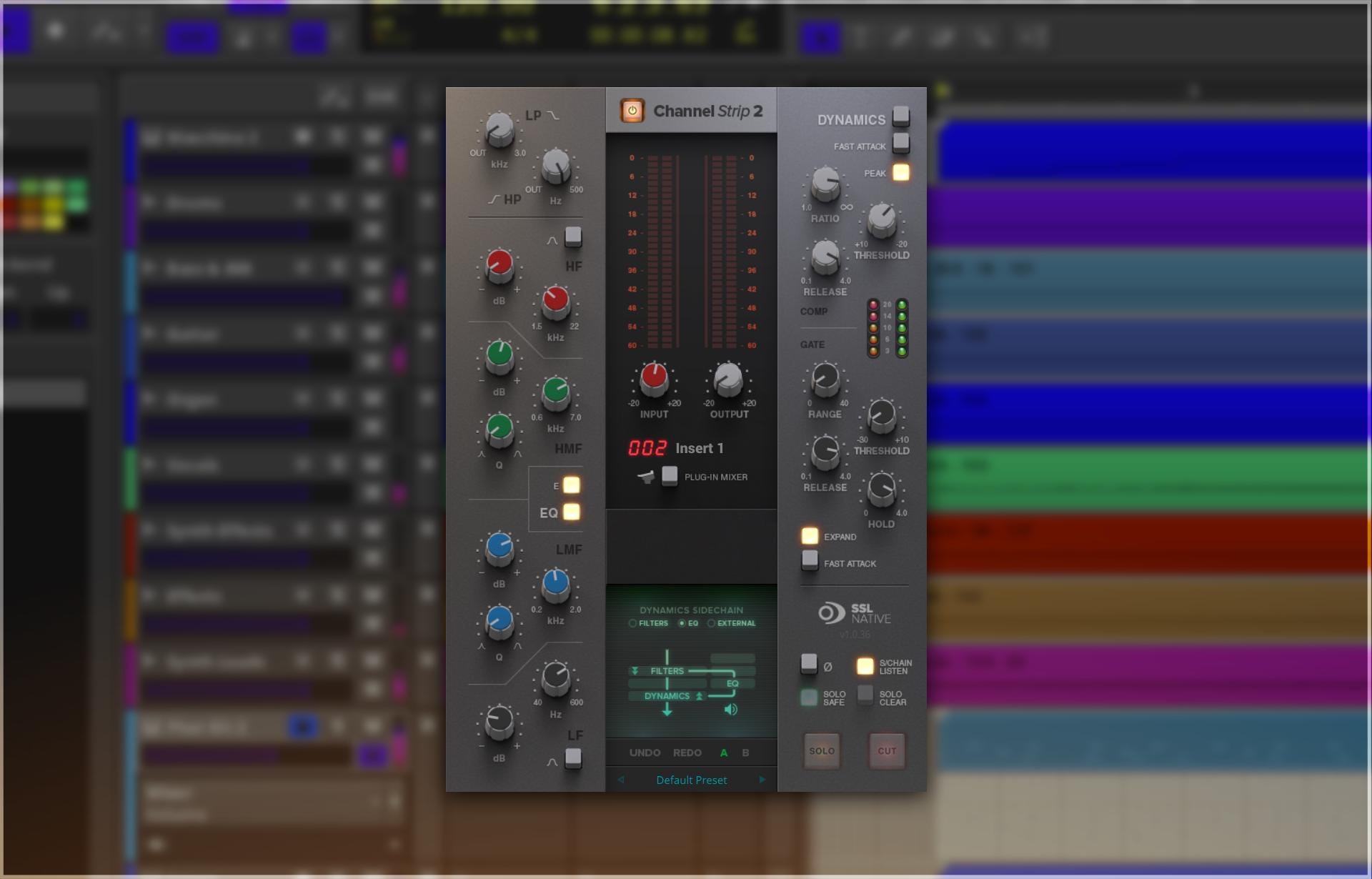Toggle the EXPAND button
The image size is (1372, 879).
(x=810, y=535)
